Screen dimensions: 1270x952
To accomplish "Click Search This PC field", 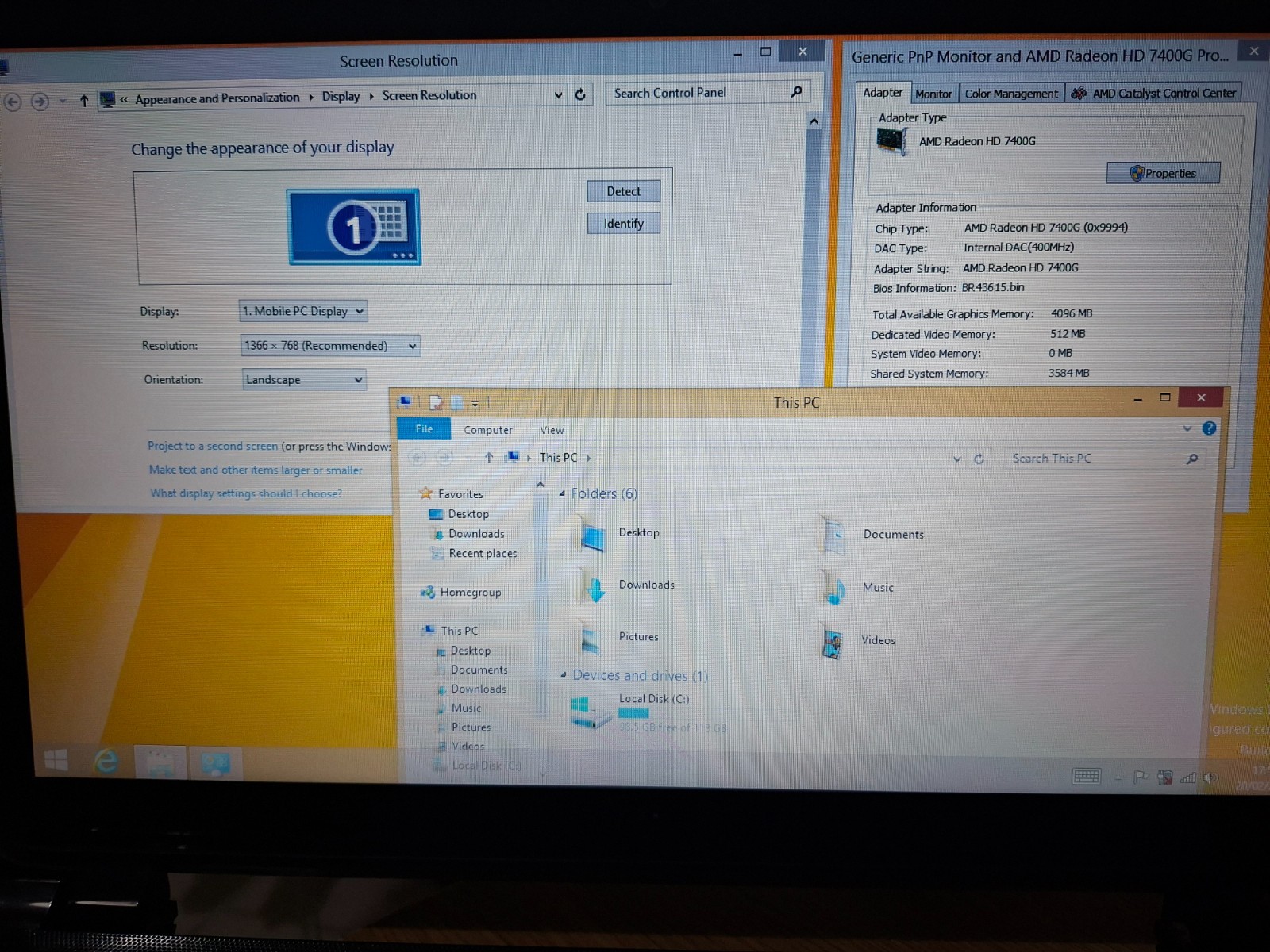I will (1104, 459).
